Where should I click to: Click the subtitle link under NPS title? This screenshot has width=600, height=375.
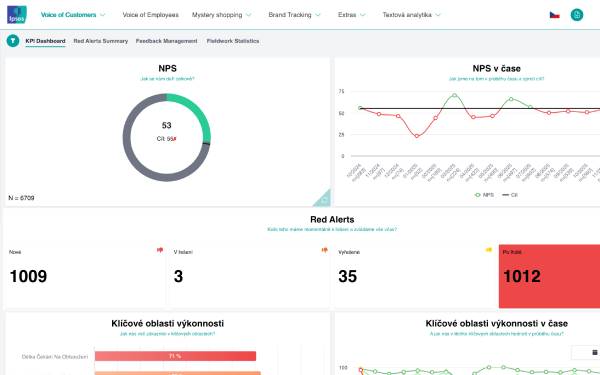pyautogui.click(x=167, y=79)
